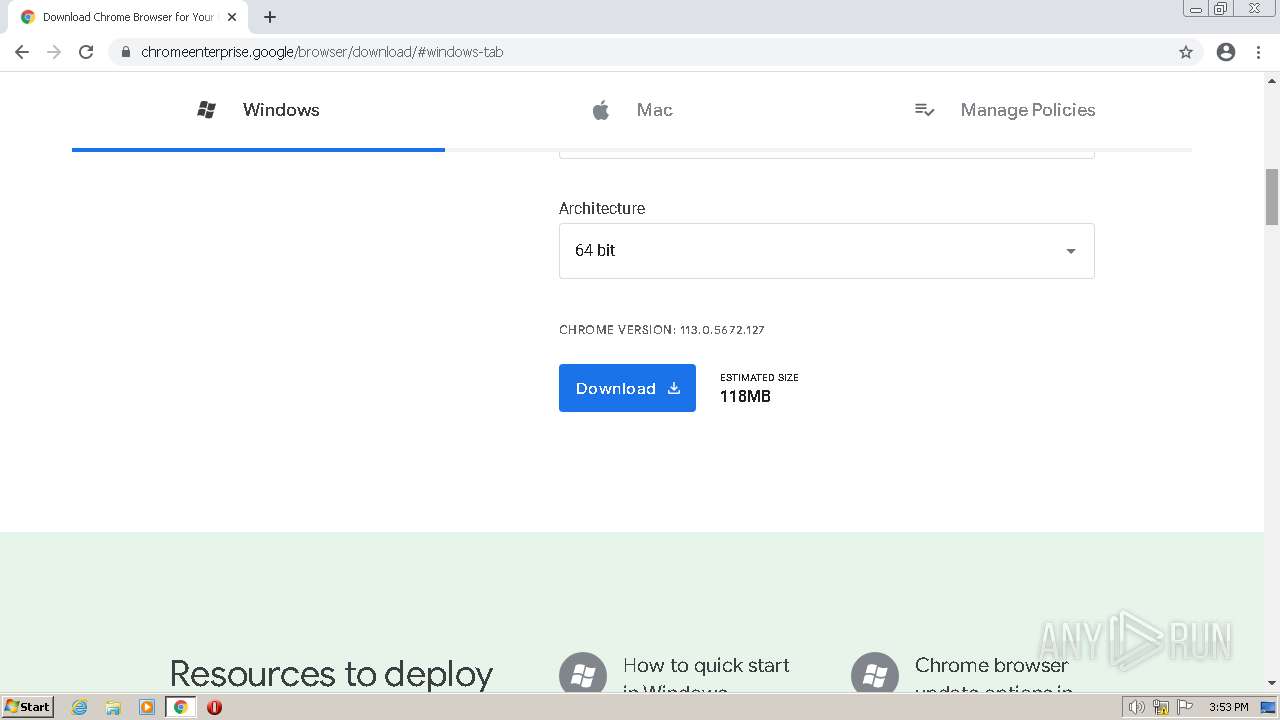The image size is (1280, 720).
Task: Open the Architecture 64 bit dropdown
Action: tap(826, 251)
